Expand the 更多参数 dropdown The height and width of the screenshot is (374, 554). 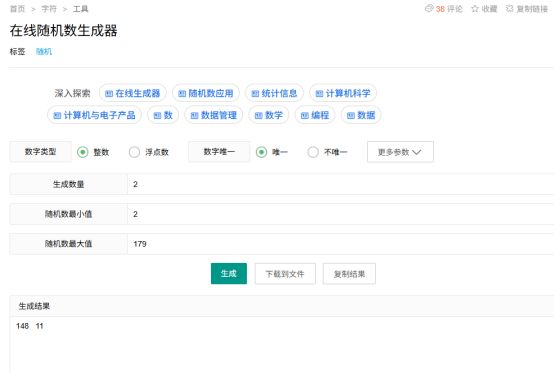400,152
